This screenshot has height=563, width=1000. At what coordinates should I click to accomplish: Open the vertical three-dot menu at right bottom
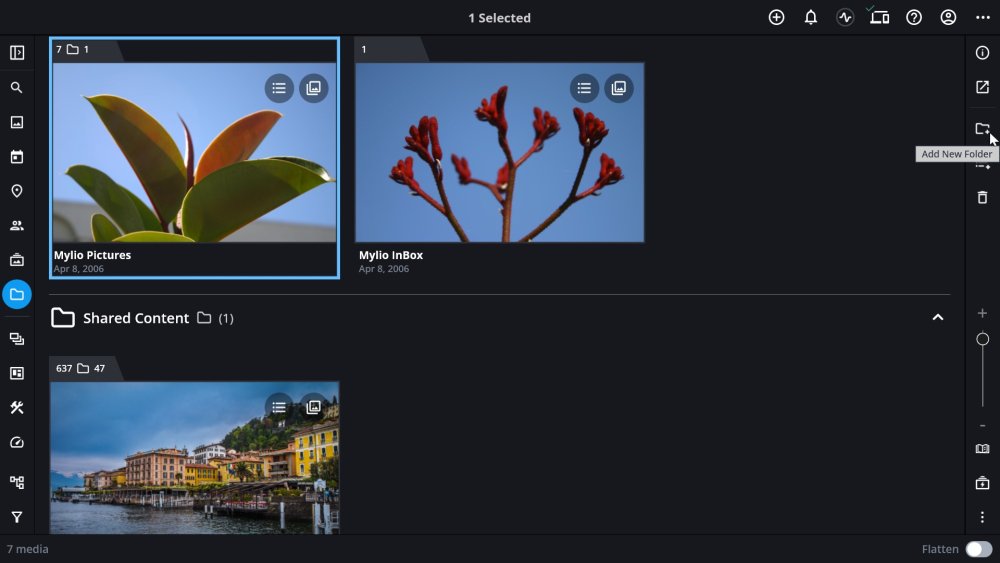tap(982, 516)
